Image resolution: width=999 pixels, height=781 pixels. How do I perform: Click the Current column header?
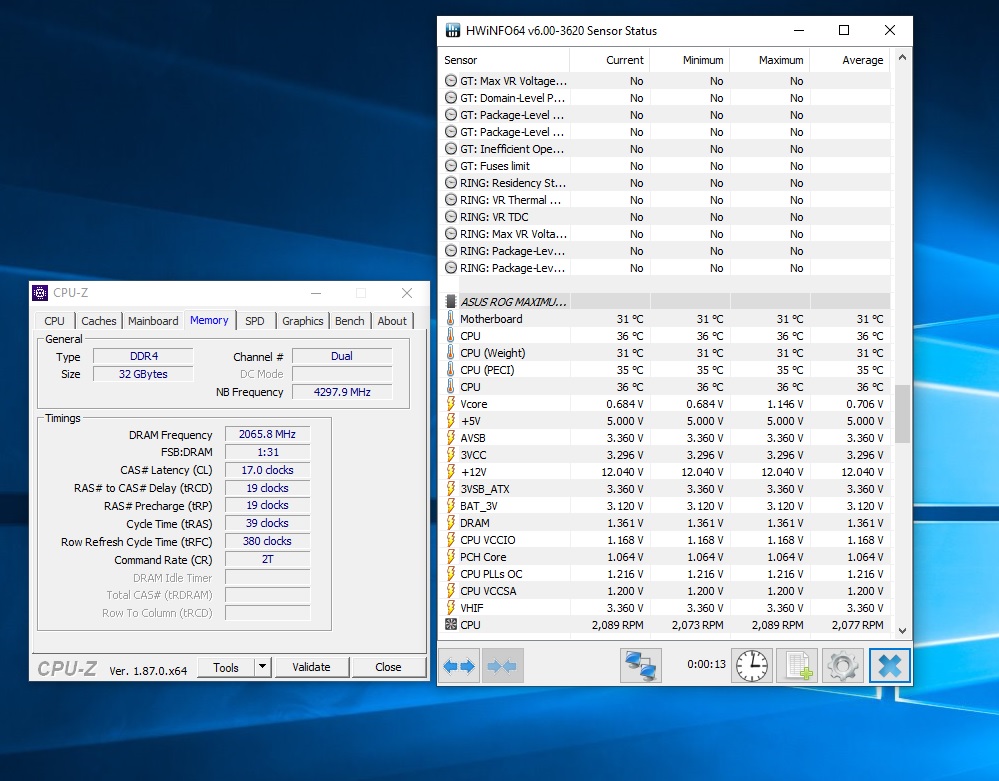click(609, 60)
